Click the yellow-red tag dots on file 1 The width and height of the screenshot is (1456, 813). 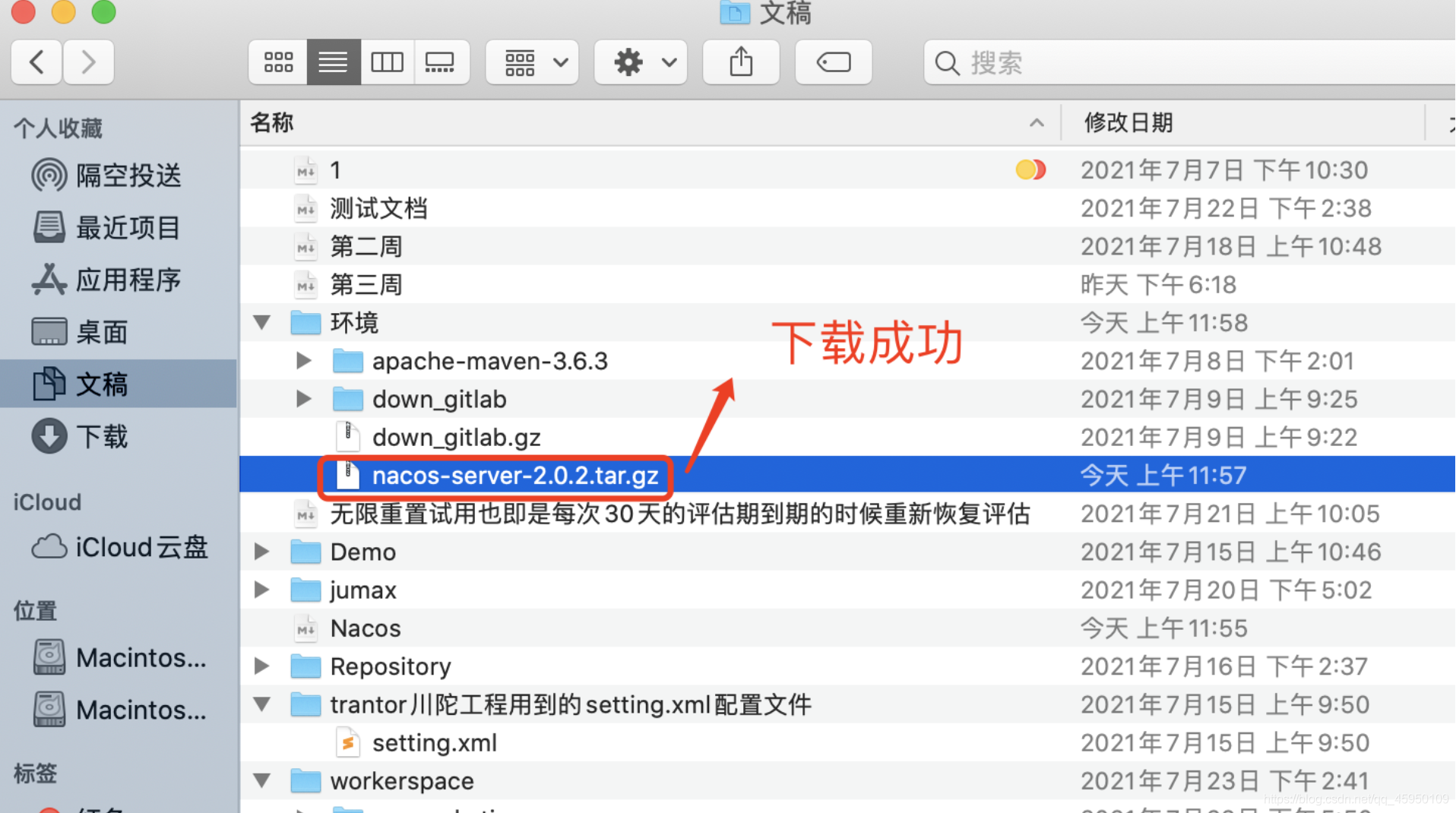click(1030, 169)
